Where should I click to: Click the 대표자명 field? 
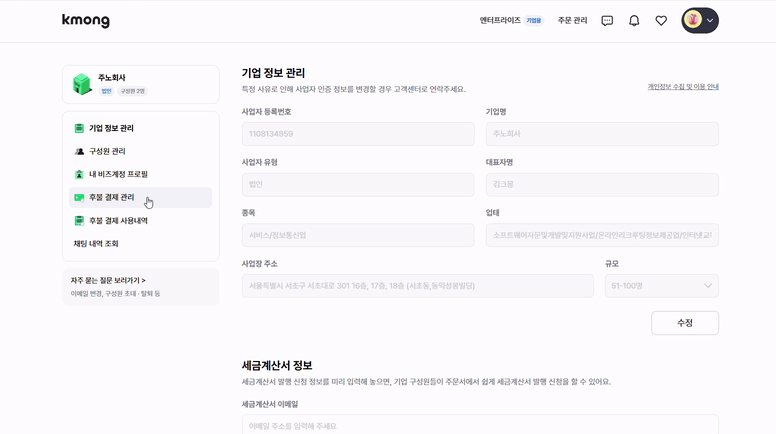click(602, 185)
